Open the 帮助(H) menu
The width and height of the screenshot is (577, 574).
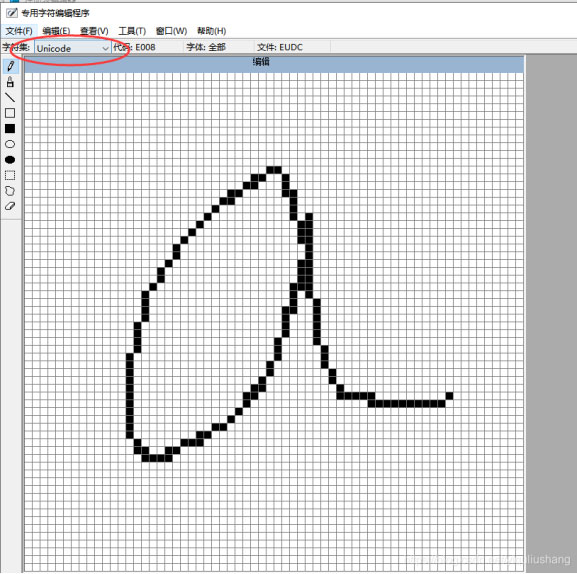212,31
